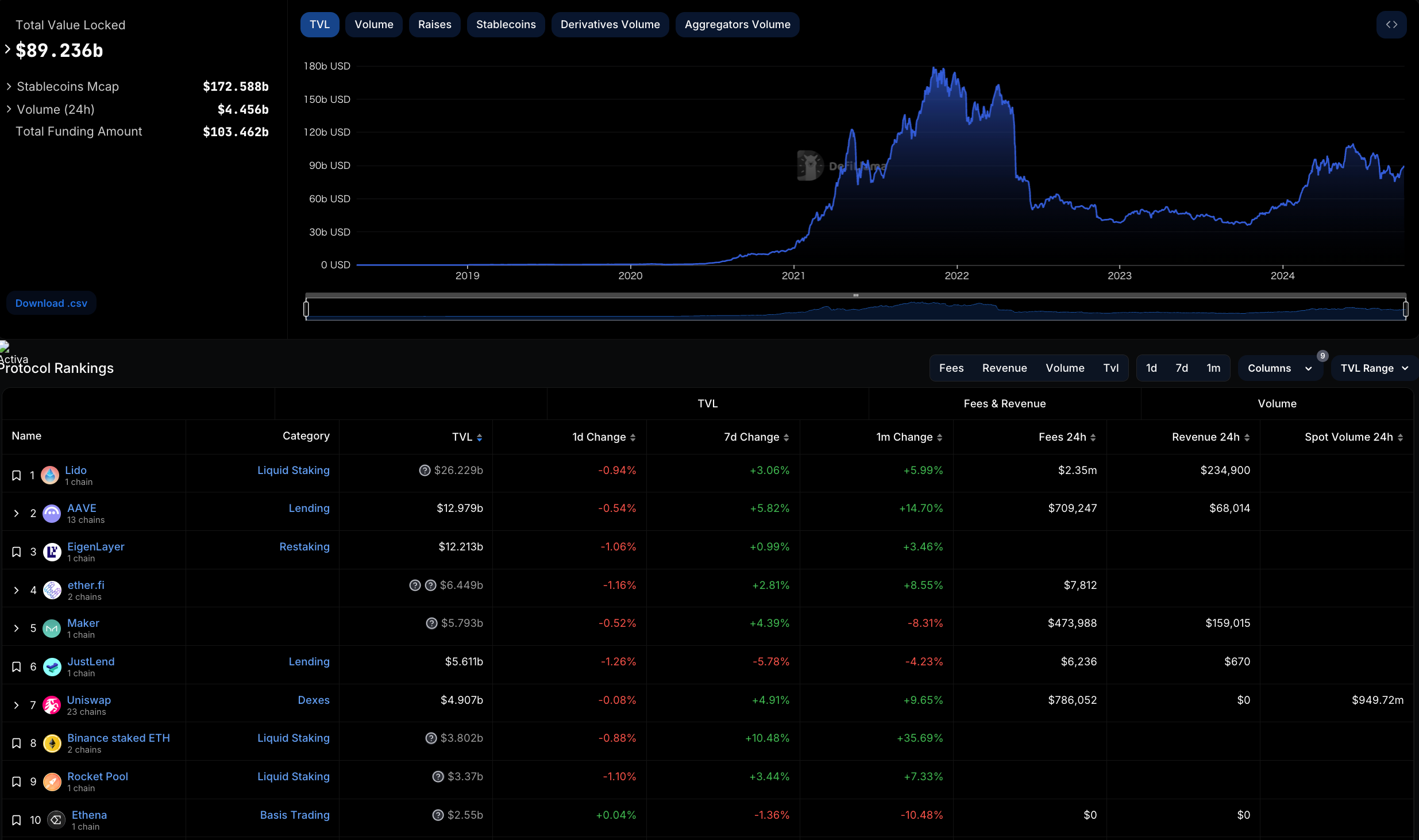Toggle the Fees column group filter
Image resolution: width=1419 pixels, height=840 pixels.
point(951,368)
